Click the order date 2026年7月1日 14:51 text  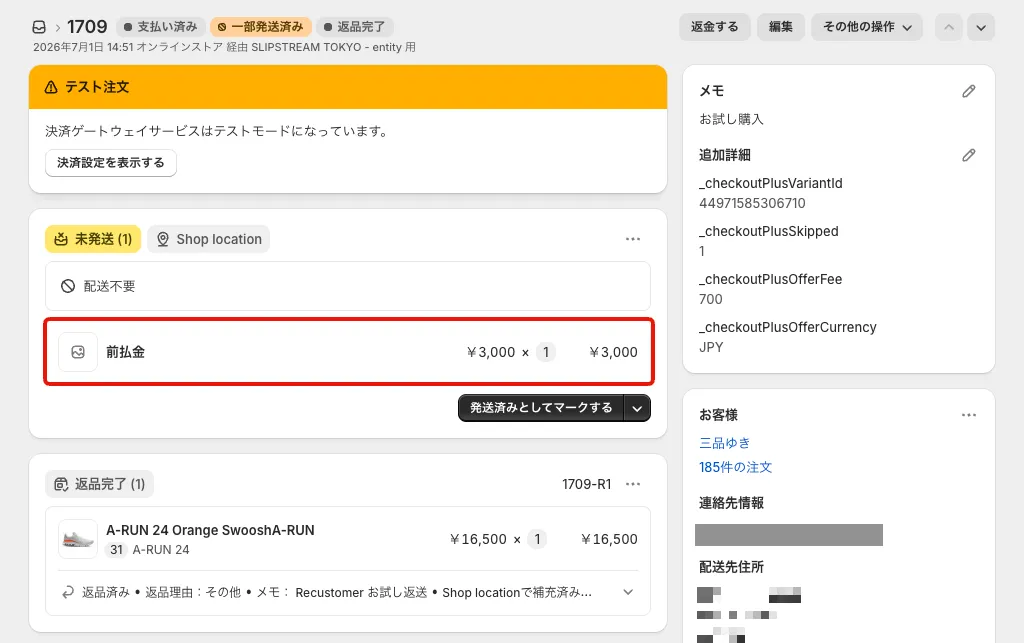click(x=83, y=47)
